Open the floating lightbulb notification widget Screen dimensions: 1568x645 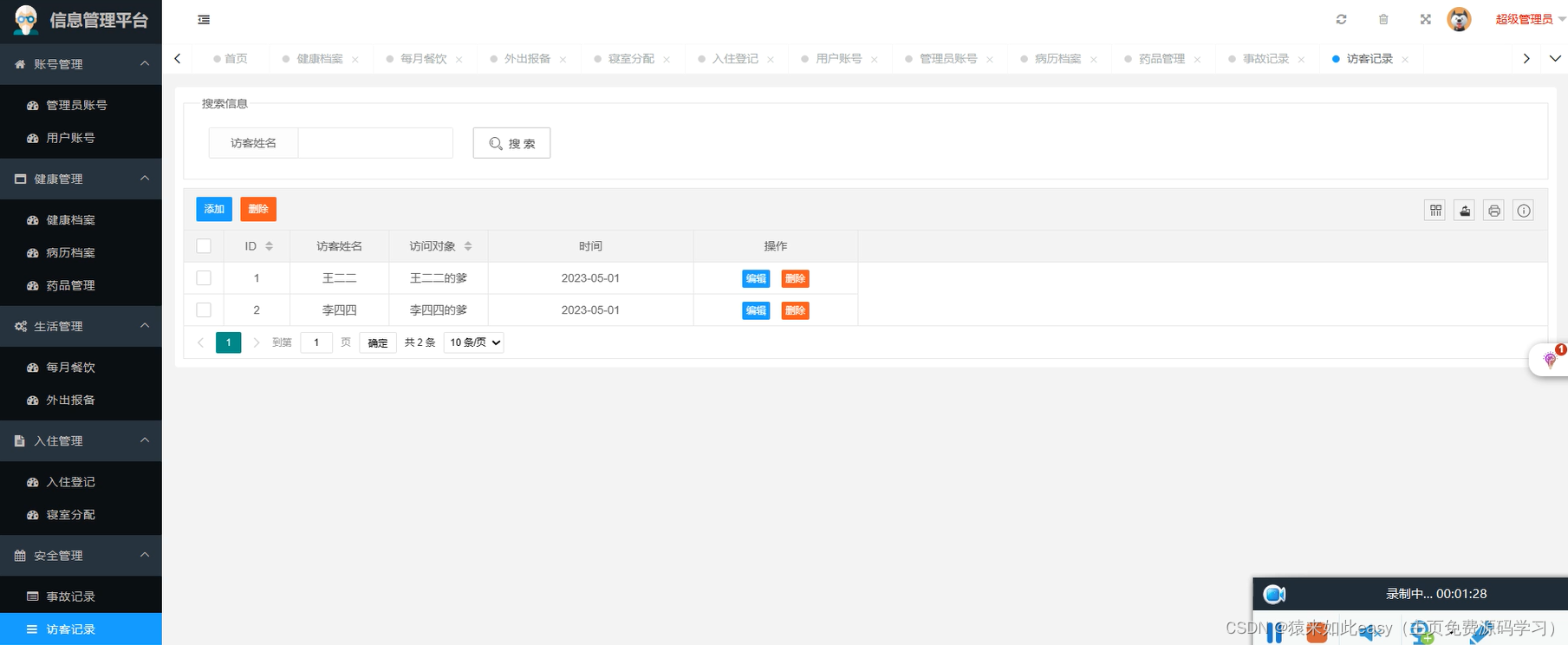(1550, 360)
